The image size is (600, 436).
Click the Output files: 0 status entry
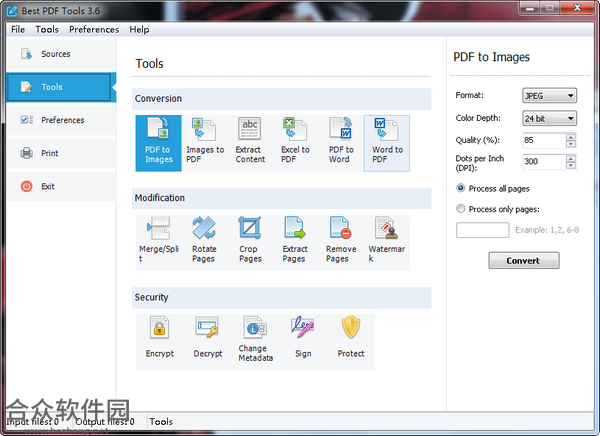pos(105,421)
